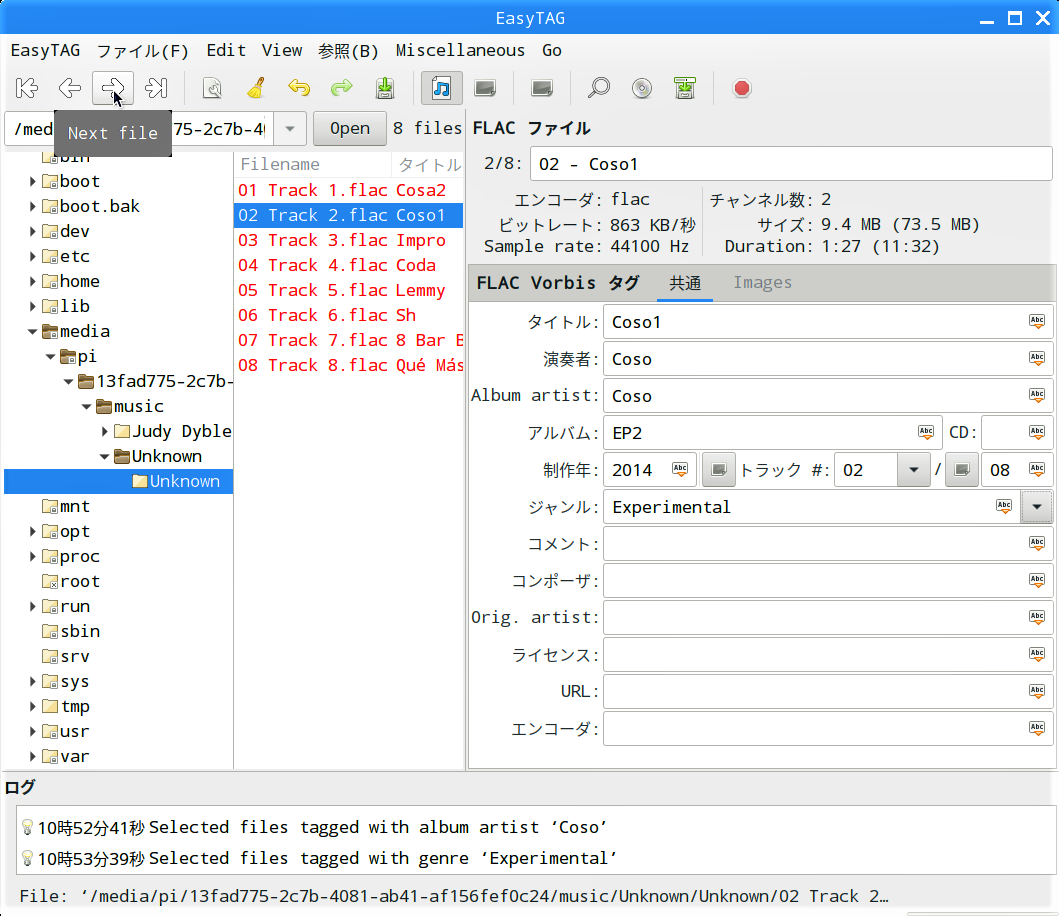Toggle the music note tag view button
Image resolution: width=1059 pixels, height=916 pixels.
point(441,88)
